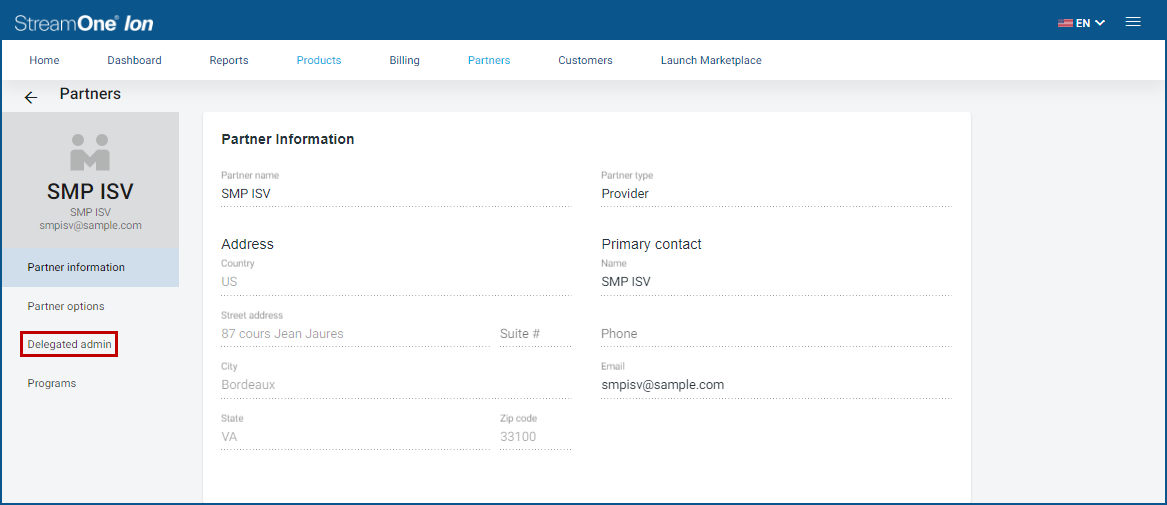Open the Products menu item
Image resolution: width=1167 pixels, height=505 pixels.
[319, 60]
